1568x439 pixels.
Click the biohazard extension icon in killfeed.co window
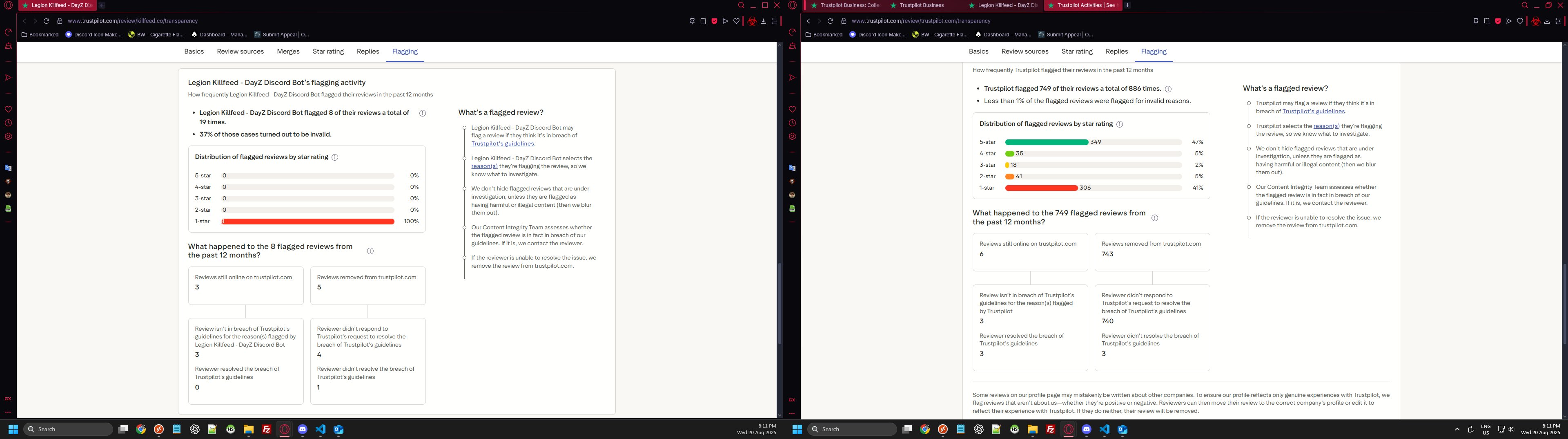752,21
